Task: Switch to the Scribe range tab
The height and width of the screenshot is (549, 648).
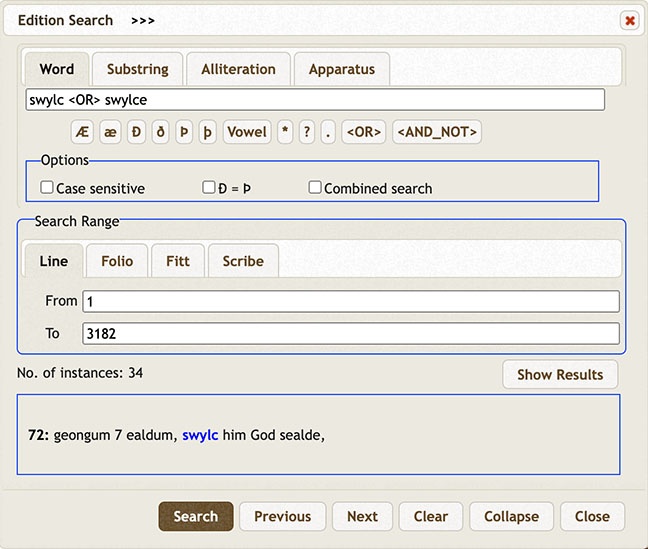Action: (243, 261)
